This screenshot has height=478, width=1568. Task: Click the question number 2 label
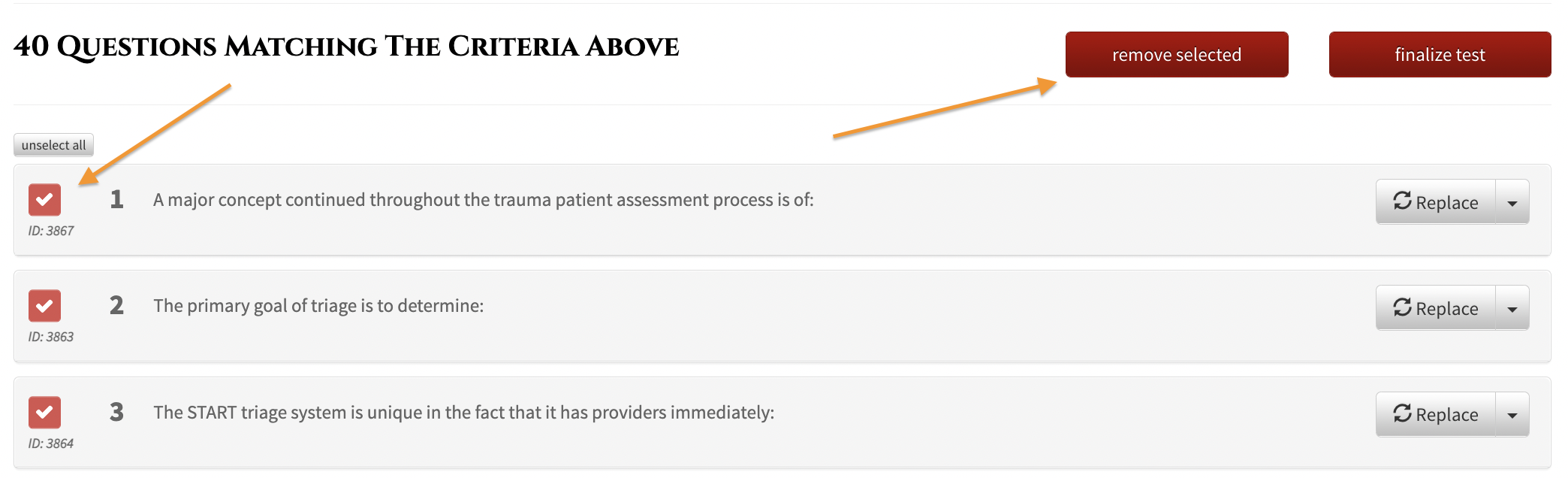click(116, 305)
